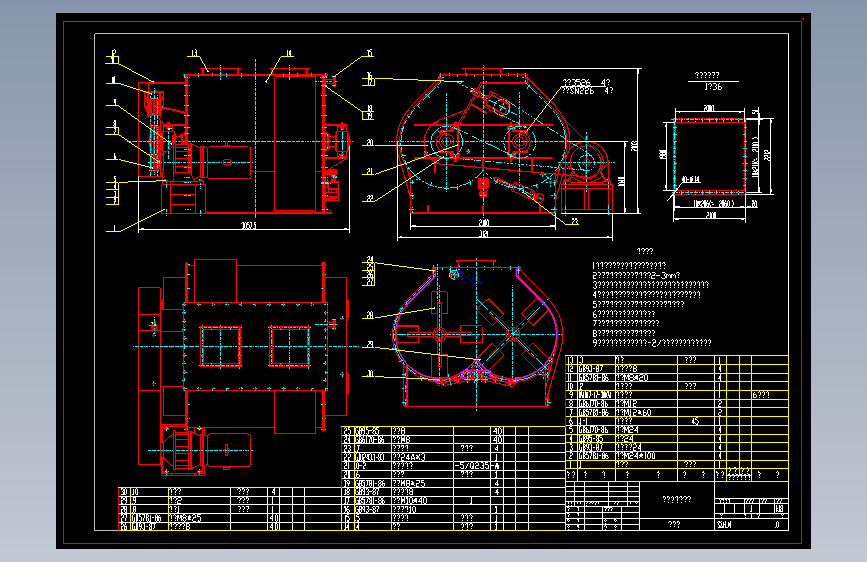
Task: Click the 'J-1' code cell in row 6
Action: coord(583,421)
